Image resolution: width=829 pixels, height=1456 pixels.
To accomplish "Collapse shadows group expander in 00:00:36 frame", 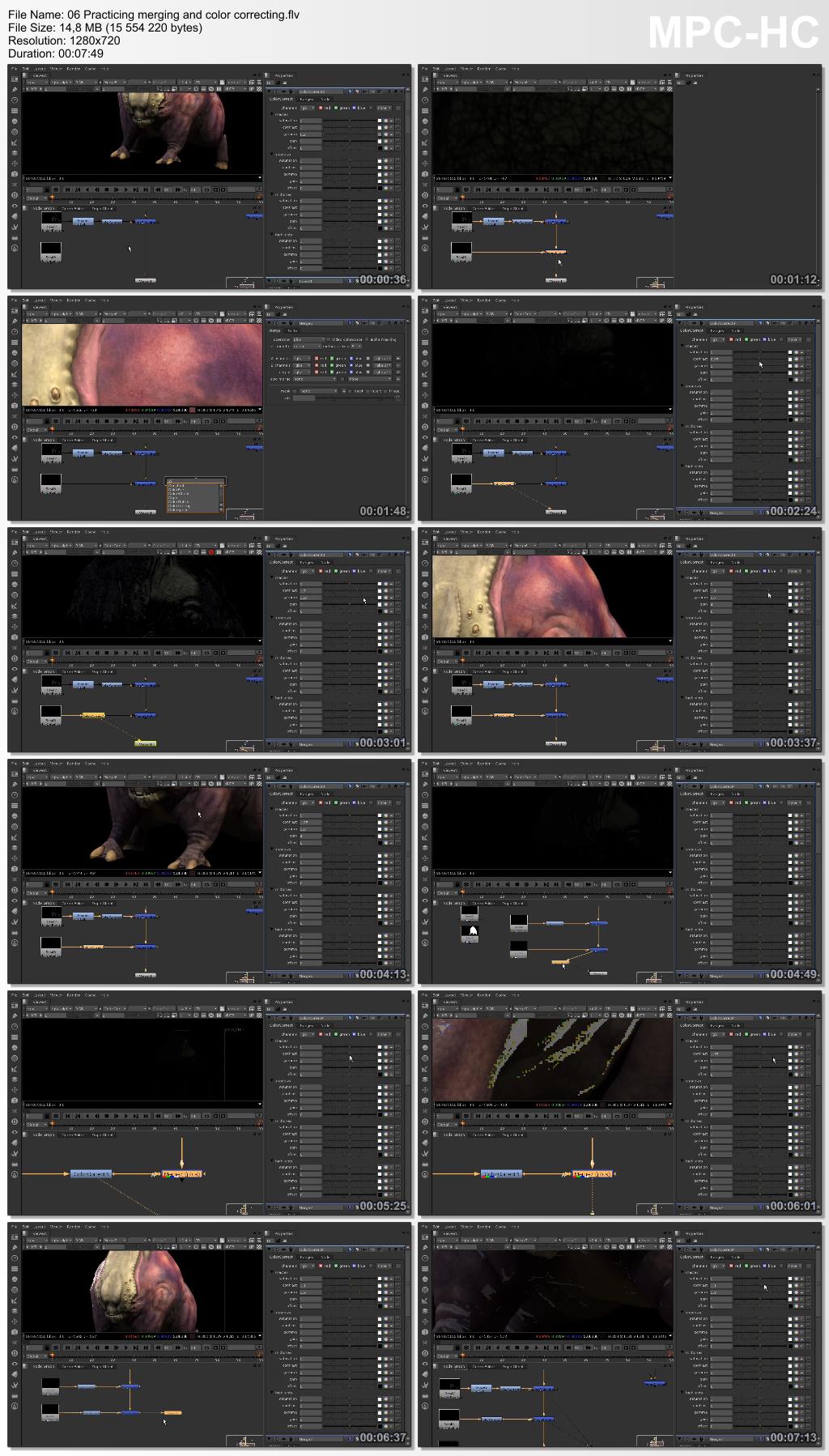I will [x=272, y=154].
